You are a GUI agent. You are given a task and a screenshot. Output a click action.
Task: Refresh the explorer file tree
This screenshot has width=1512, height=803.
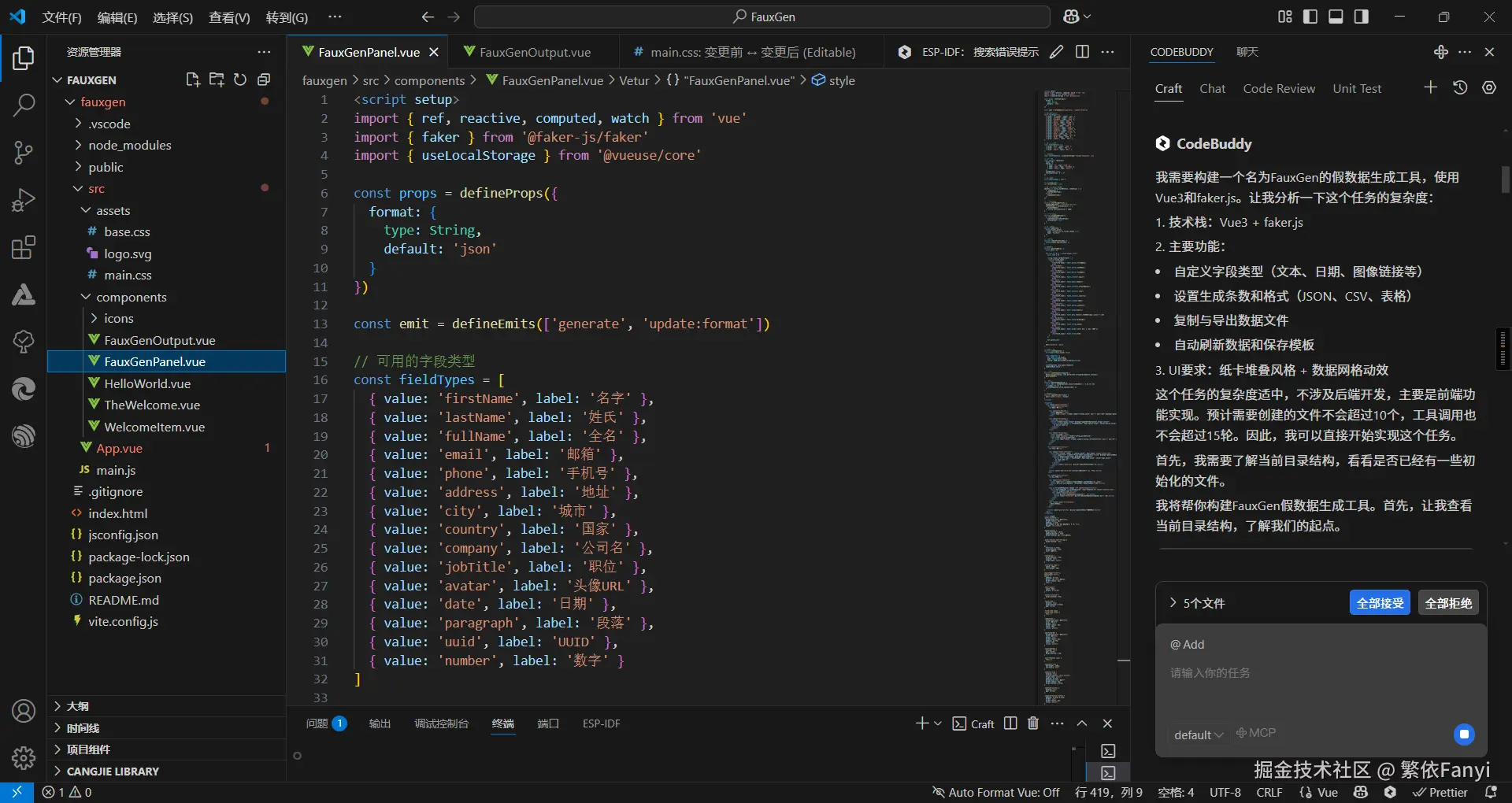point(240,80)
